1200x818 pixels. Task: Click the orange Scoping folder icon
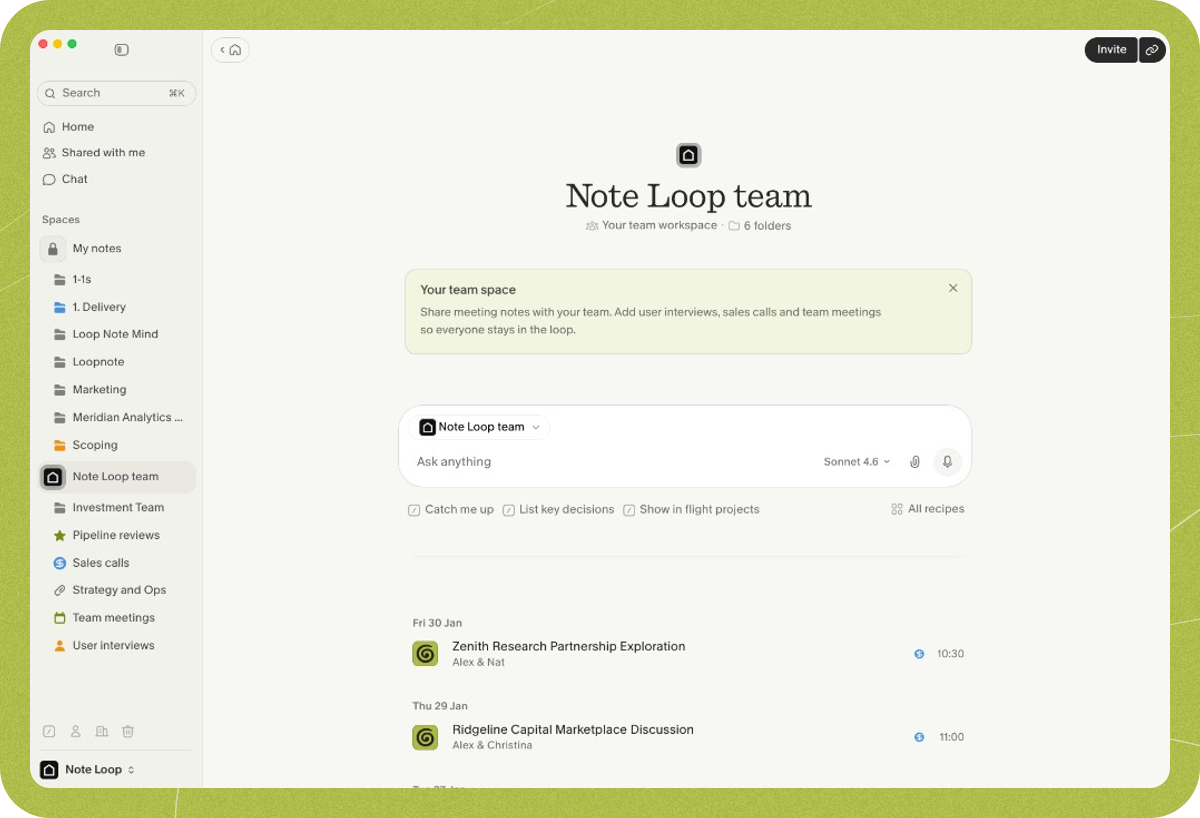60,445
